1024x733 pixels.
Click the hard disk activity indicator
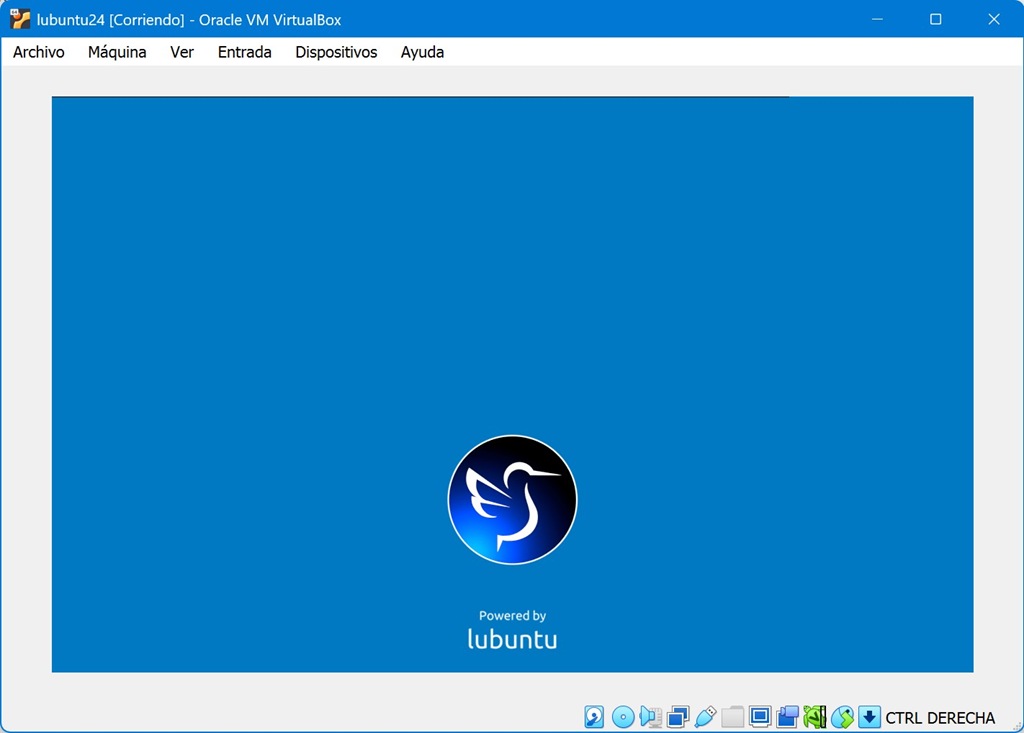pyautogui.click(x=594, y=717)
